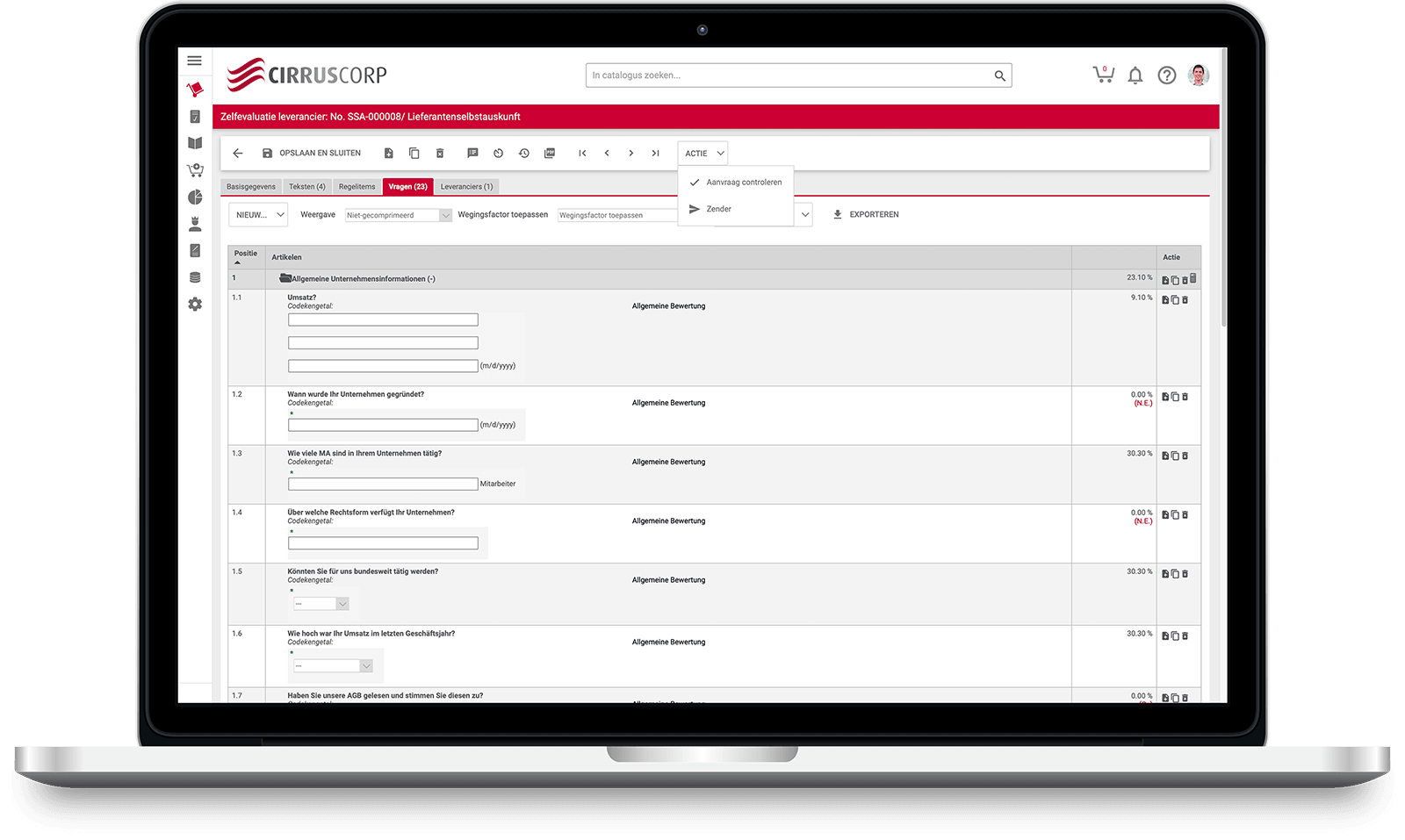Open the shopping cart in the header

coord(1103,75)
